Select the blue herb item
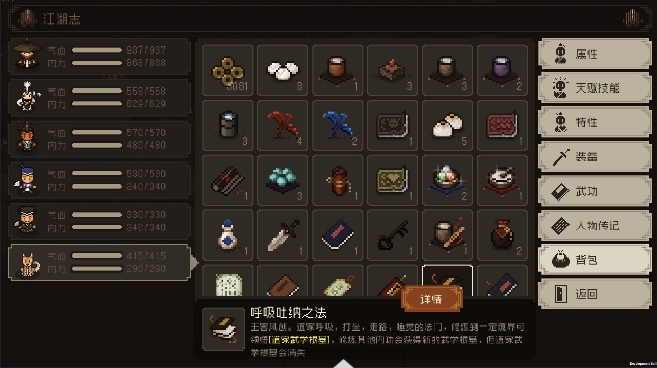Image resolution: width=657 pixels, height=368 pixels. coord(337,125)
